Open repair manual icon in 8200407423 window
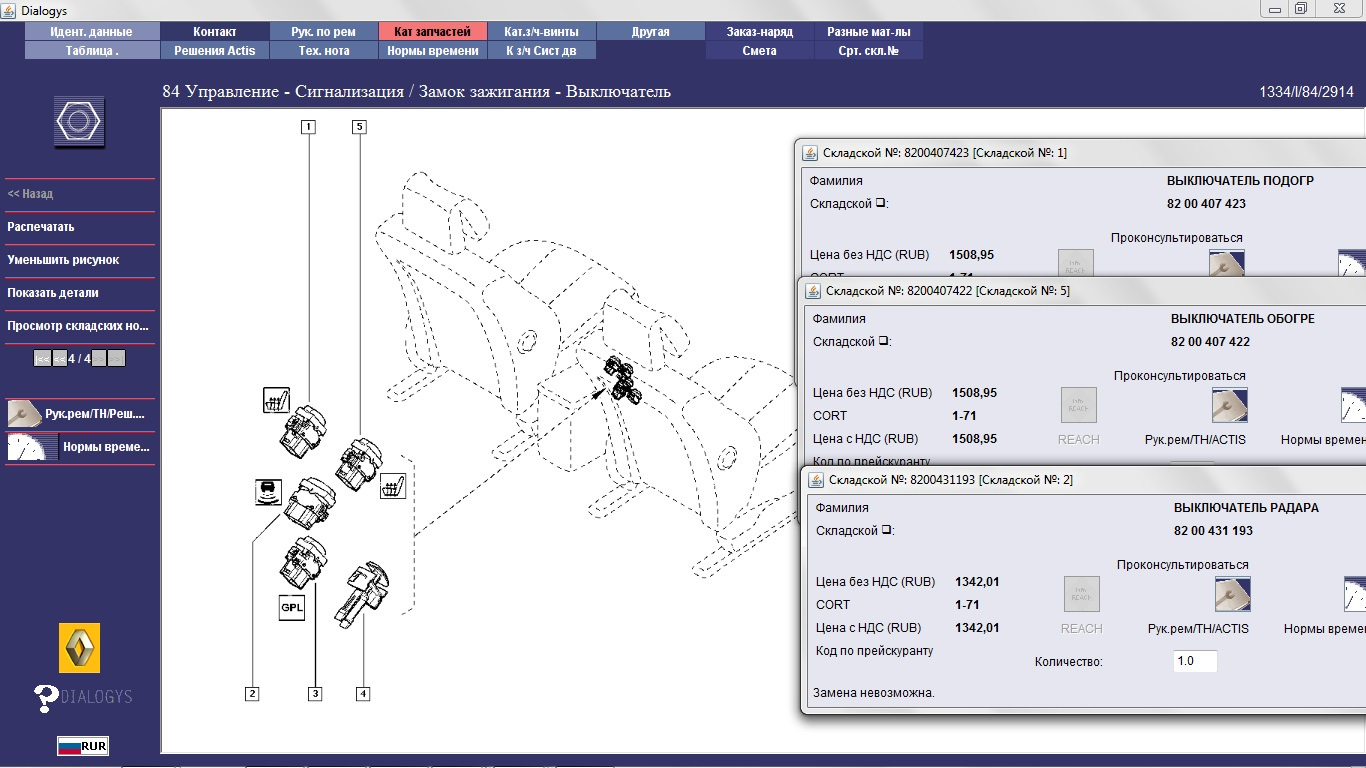Screen dimensions: 1366x768 pyautogui.click(x=1226, y=263)
